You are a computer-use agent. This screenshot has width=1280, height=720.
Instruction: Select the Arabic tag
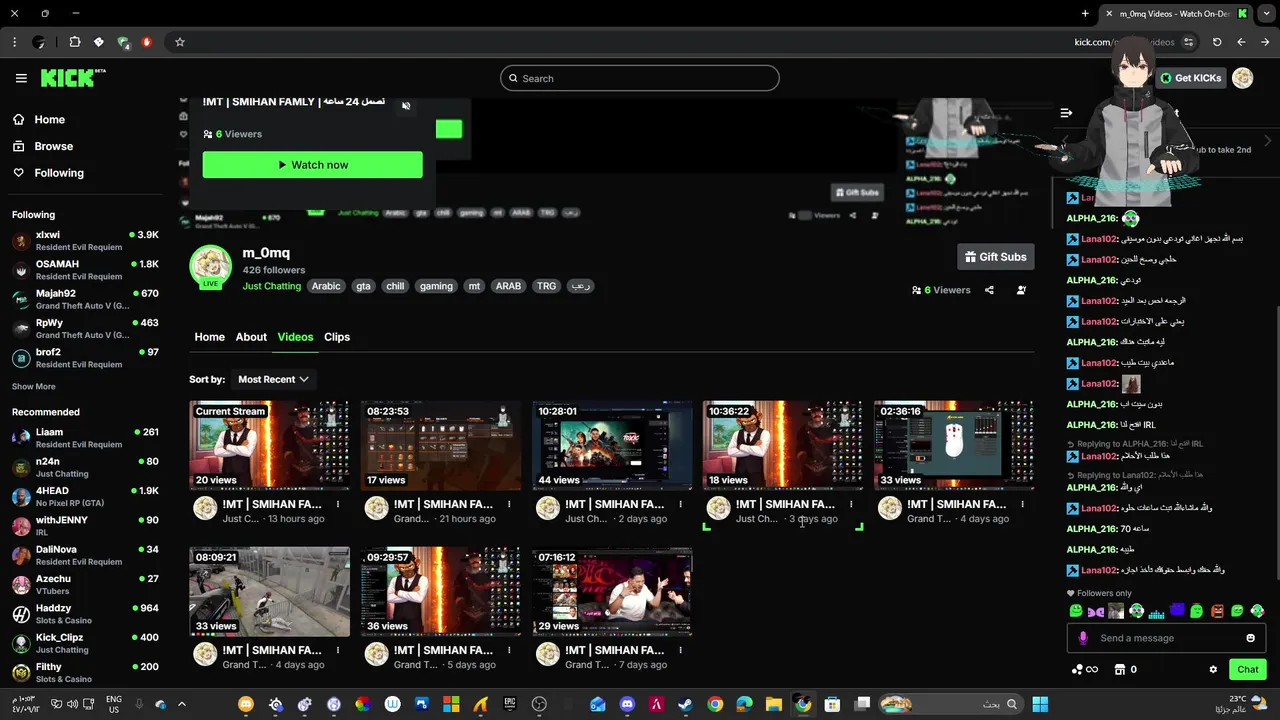[x=326, y=286]
